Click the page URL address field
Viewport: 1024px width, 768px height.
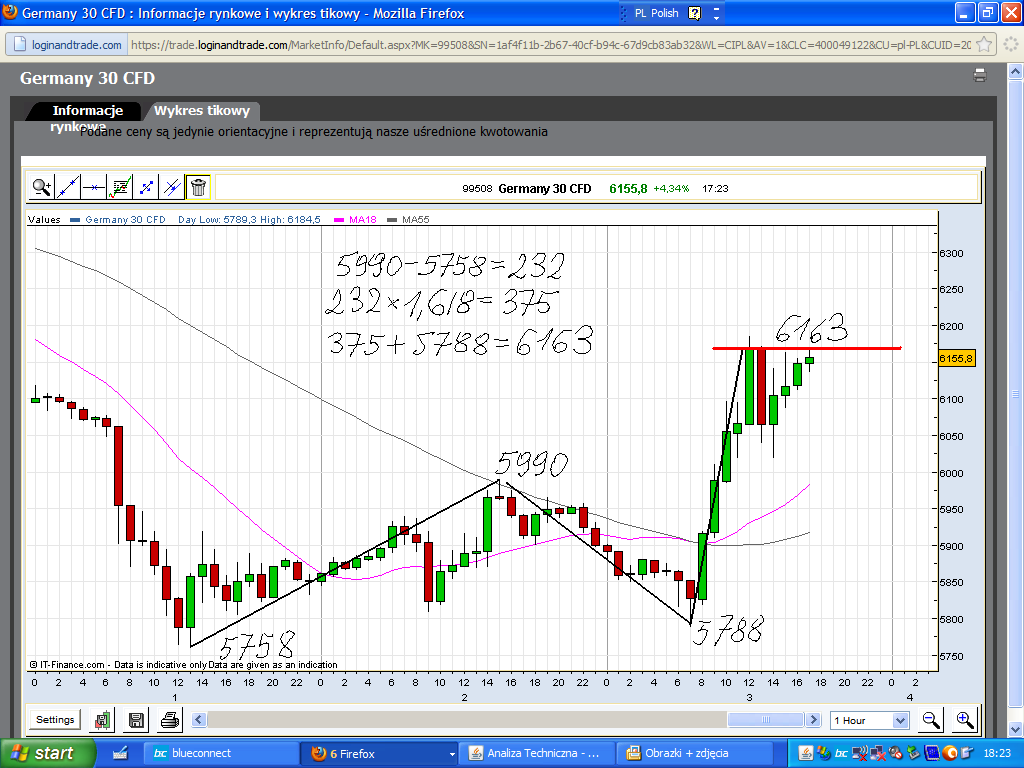click(x=551, y=45)
